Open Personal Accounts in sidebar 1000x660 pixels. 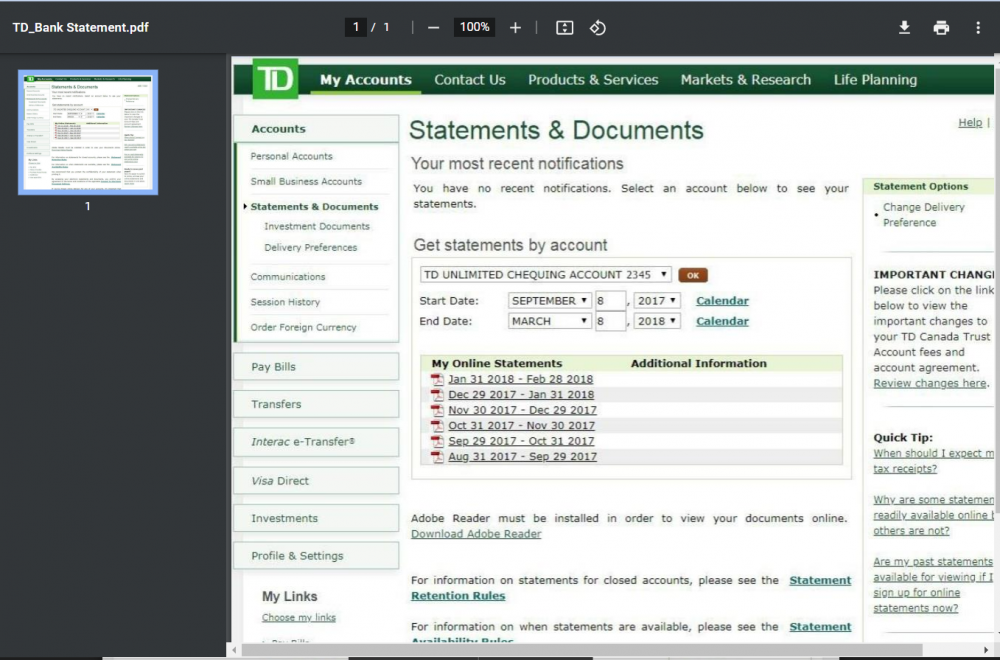(x=291, y=156)
